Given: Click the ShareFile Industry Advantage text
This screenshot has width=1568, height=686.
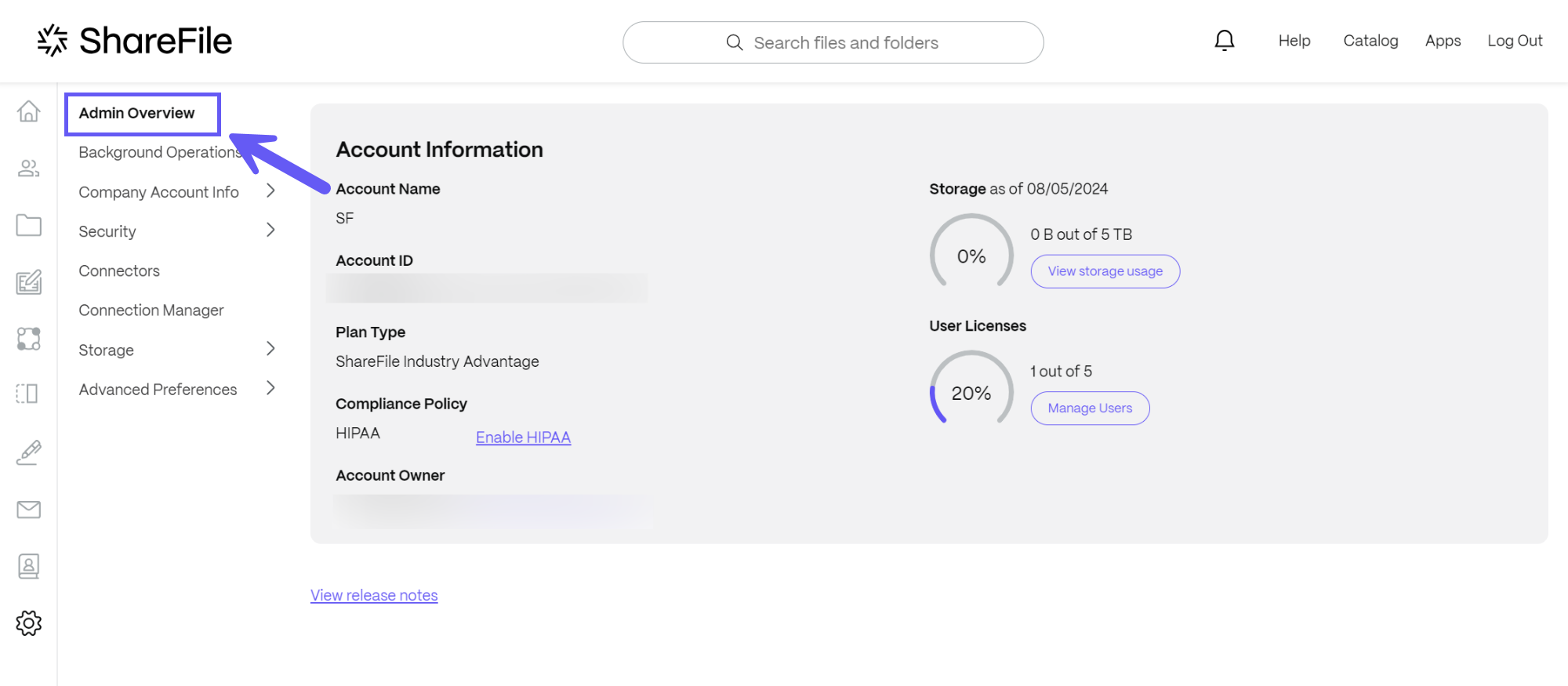Looking at the screenshot, I should [437, 361].
